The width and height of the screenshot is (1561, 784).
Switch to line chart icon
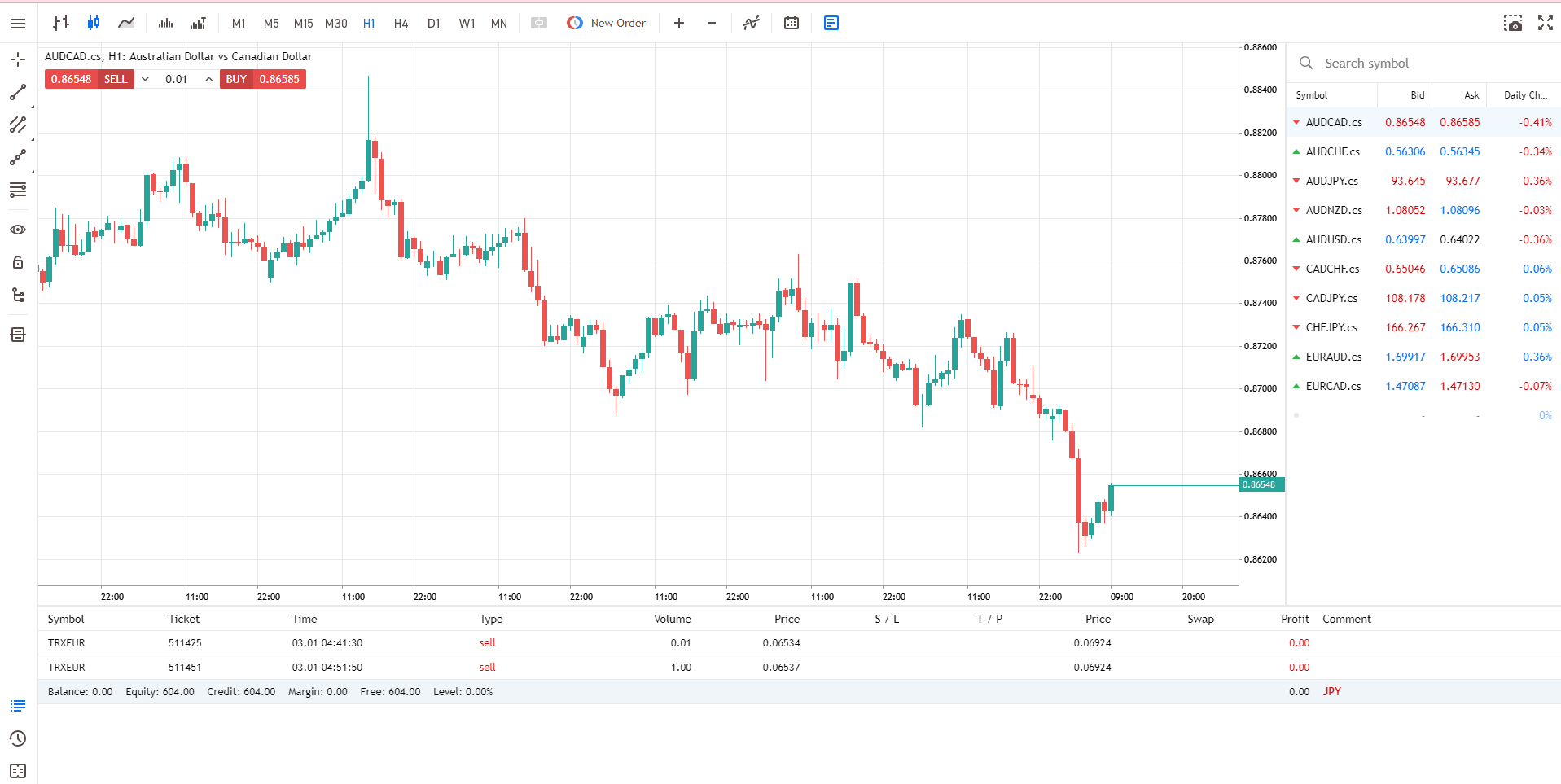tap(126, 23)
